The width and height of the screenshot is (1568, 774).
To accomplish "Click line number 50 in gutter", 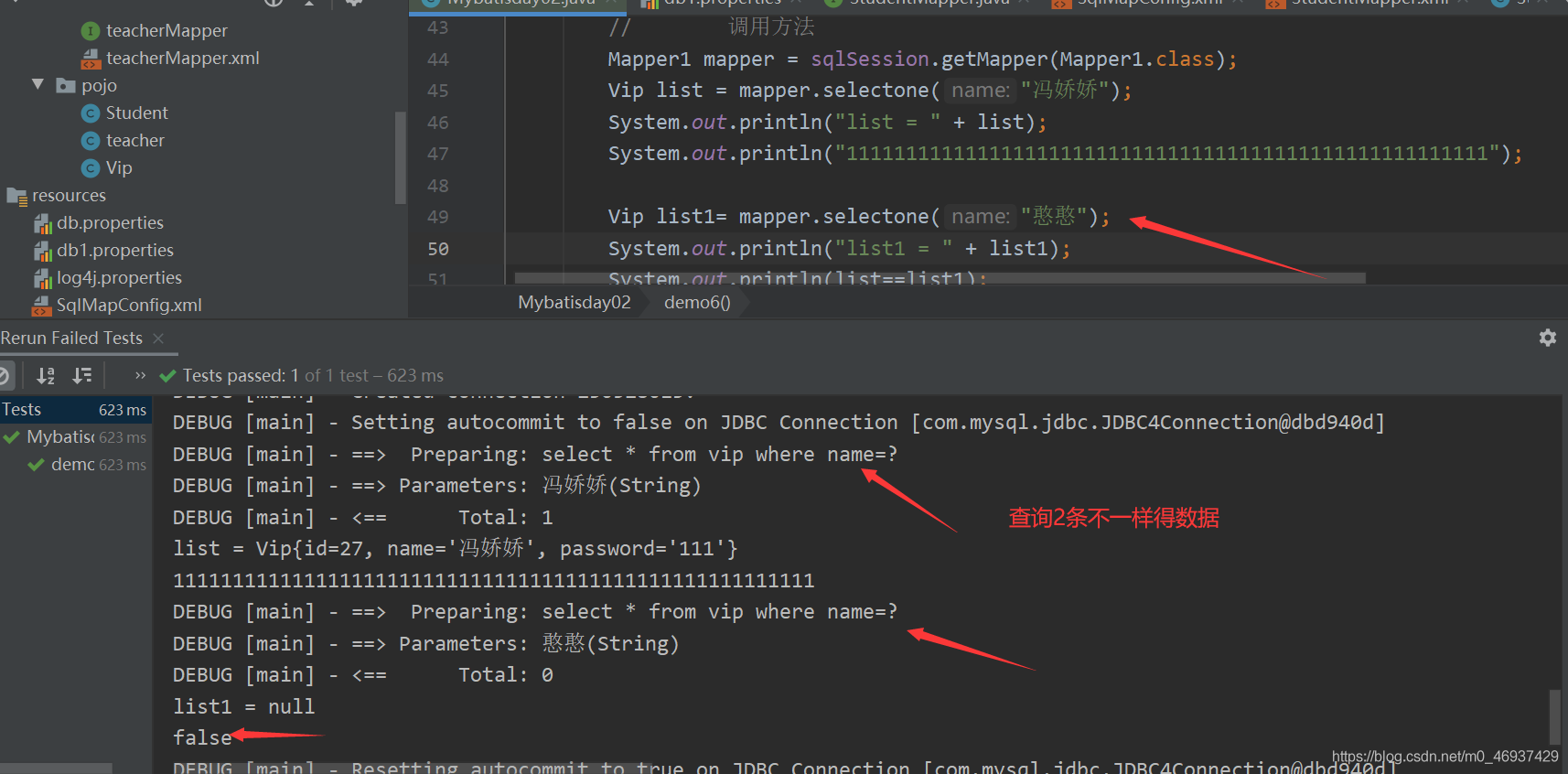I will click(438, 249).
